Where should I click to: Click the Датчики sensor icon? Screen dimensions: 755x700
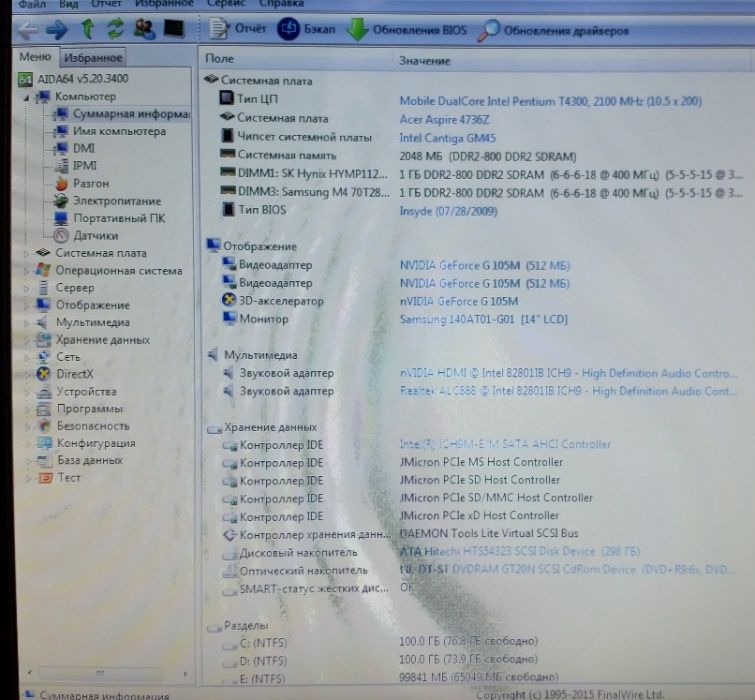(x=61, y=235)
